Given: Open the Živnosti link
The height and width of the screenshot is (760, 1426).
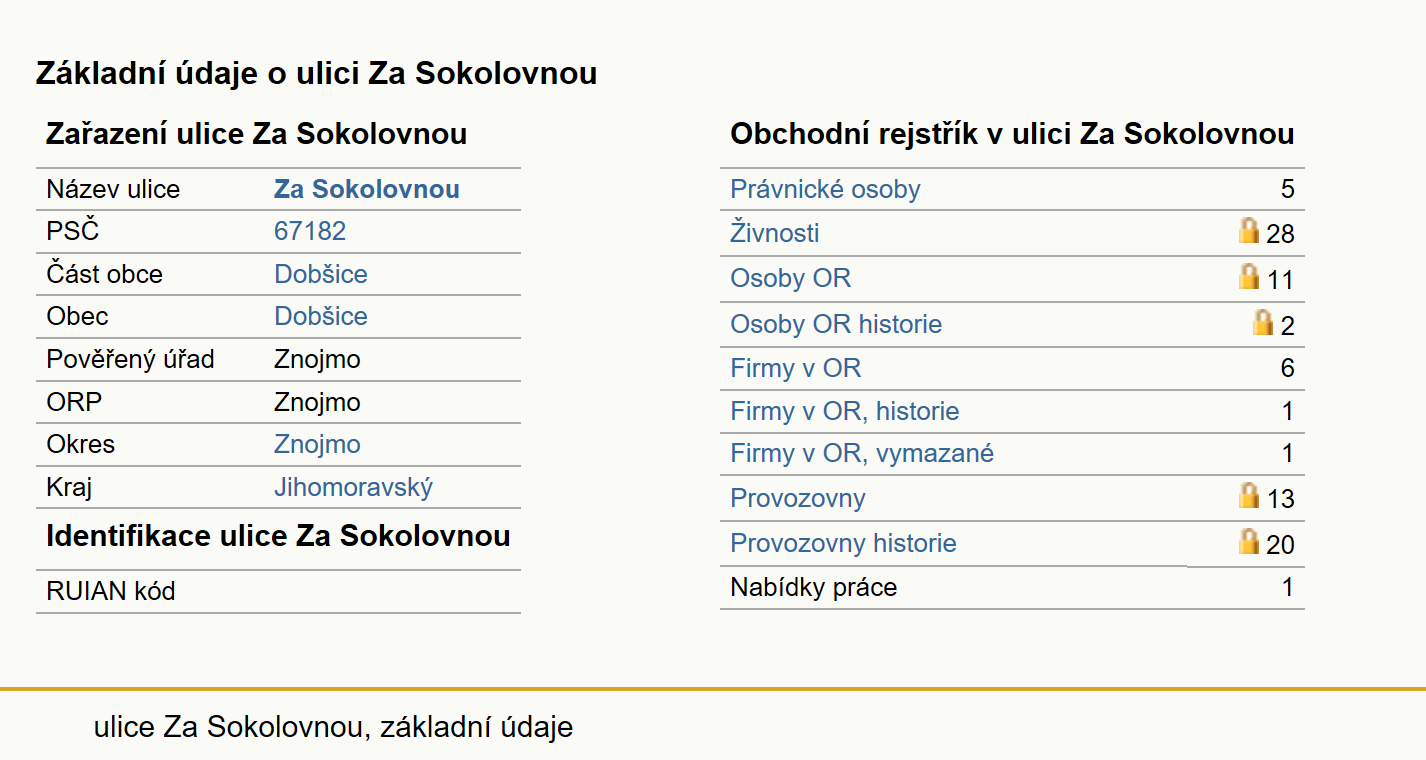Looking at the screenshot, I should [x=775, y=234].
